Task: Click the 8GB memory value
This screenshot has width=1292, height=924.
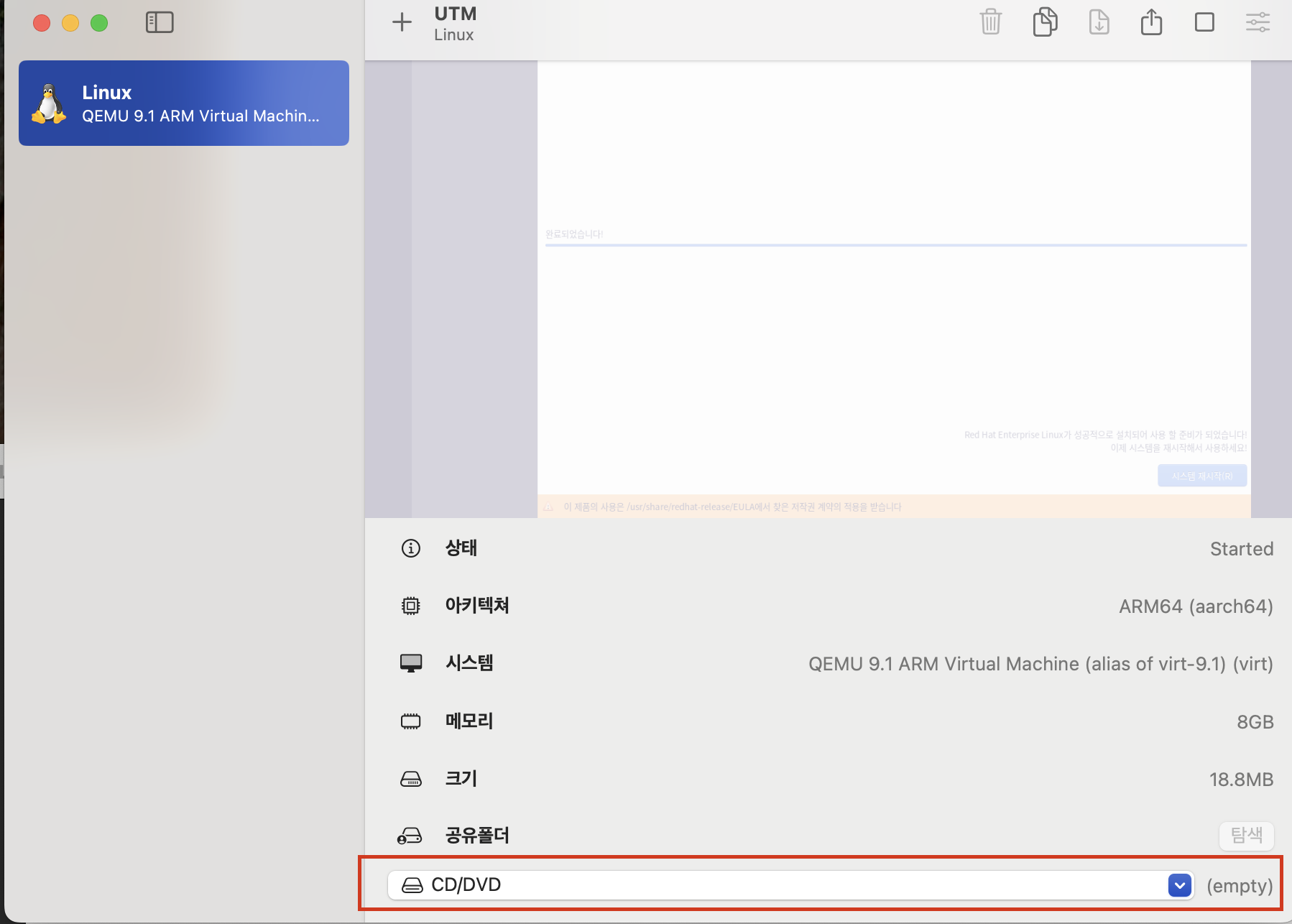Action: pos(1255,721)
